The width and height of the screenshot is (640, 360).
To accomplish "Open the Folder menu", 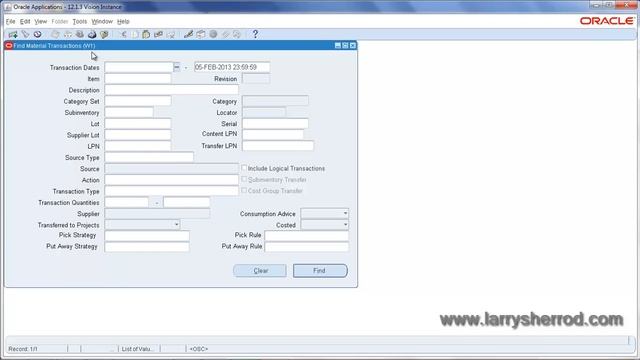I will [60, 21].
